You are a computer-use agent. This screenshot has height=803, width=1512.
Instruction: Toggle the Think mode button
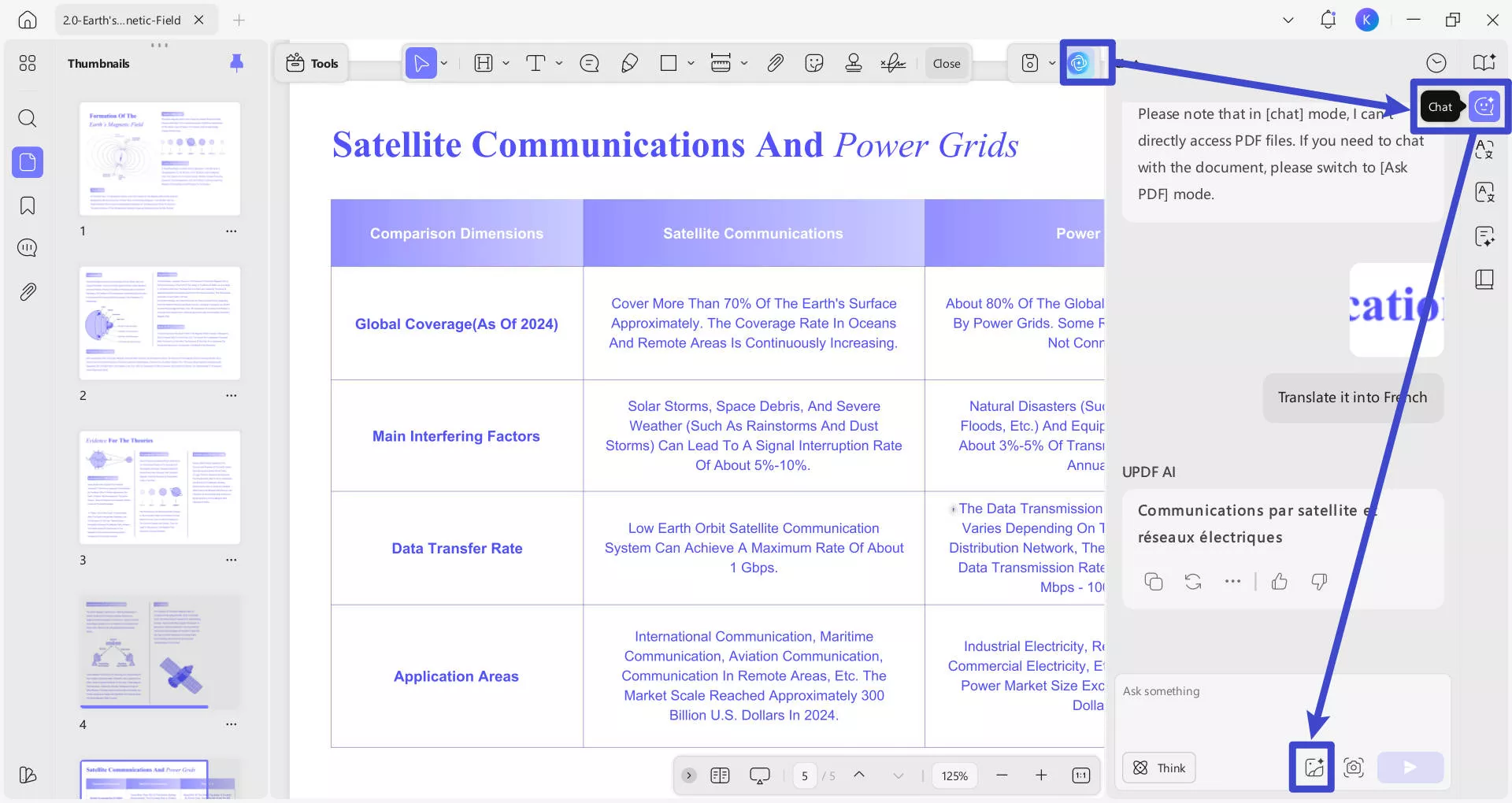coord(1158,768)
